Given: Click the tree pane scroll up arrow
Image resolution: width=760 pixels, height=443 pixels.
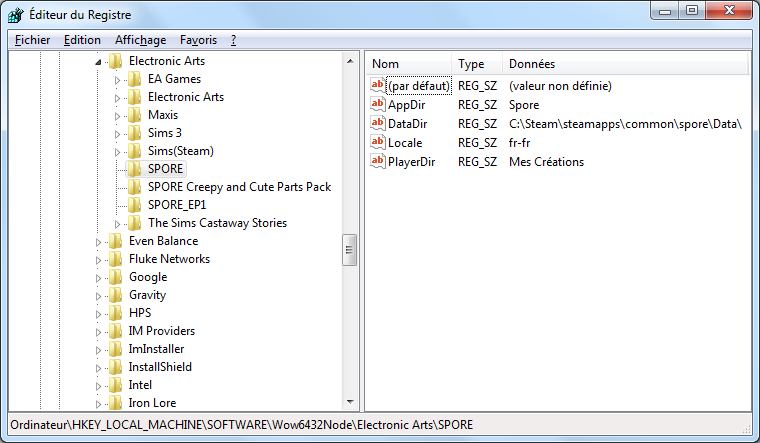Looking at the screenshot, I should coord(350,61).
